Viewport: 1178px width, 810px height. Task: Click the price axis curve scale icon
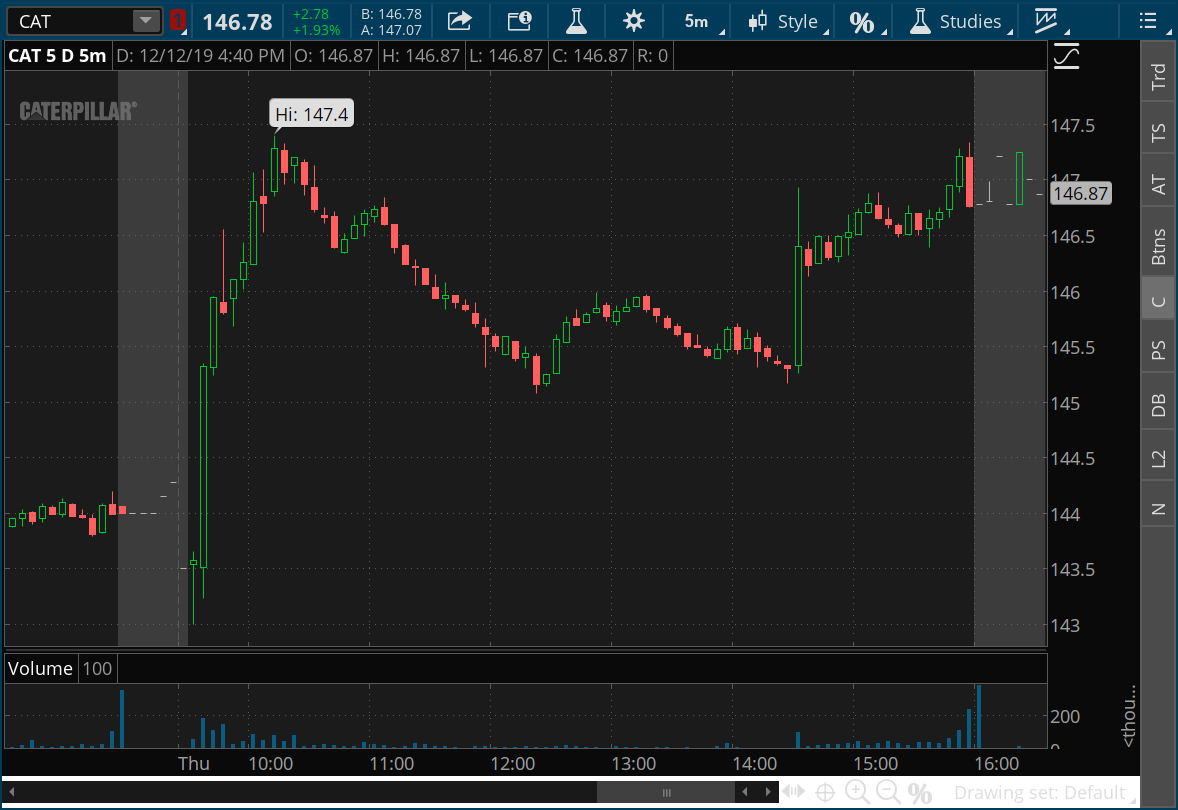[1066, 56]
